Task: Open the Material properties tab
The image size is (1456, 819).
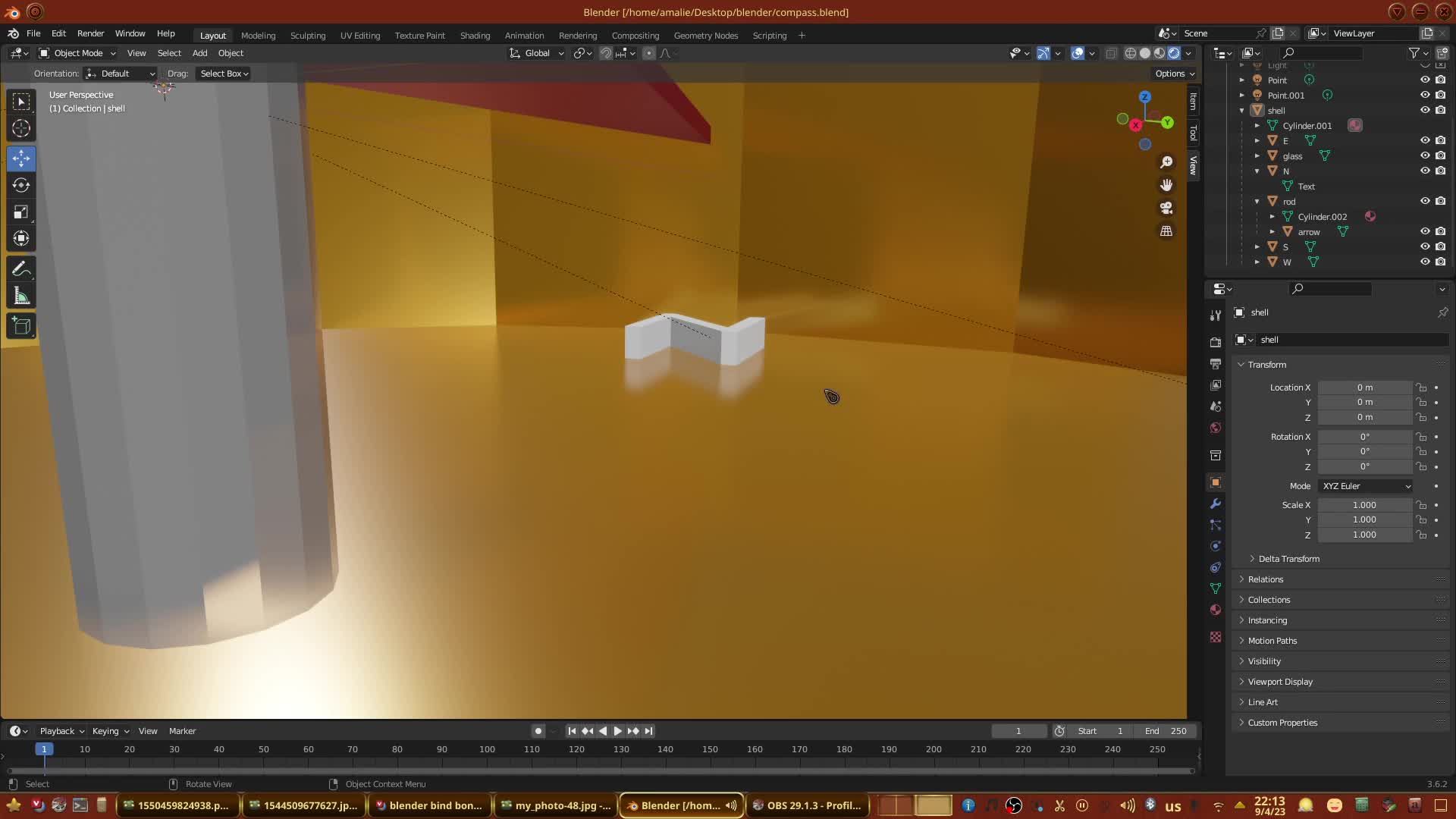Action: 1216,610
